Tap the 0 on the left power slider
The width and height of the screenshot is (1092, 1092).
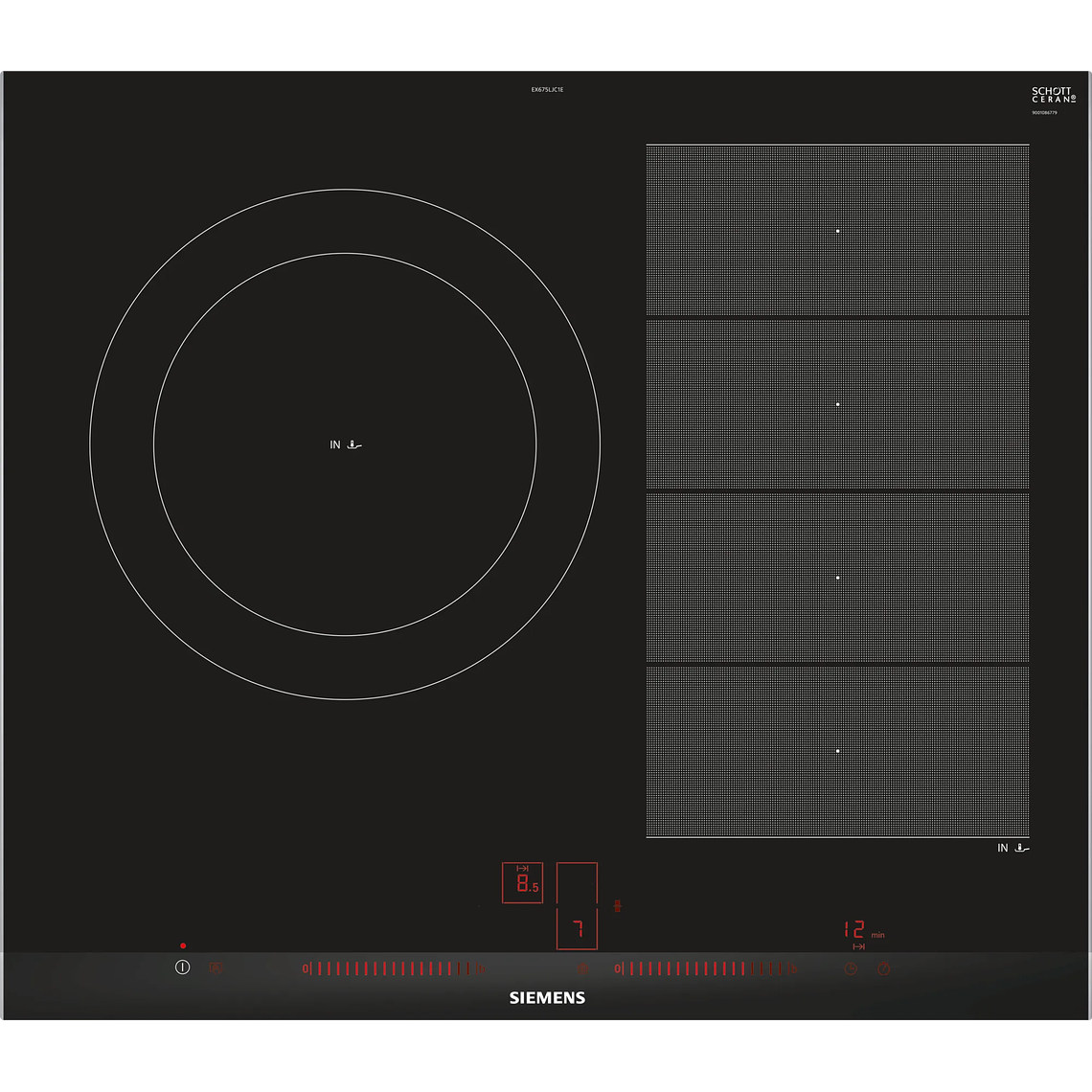click(x=306, y=968)
